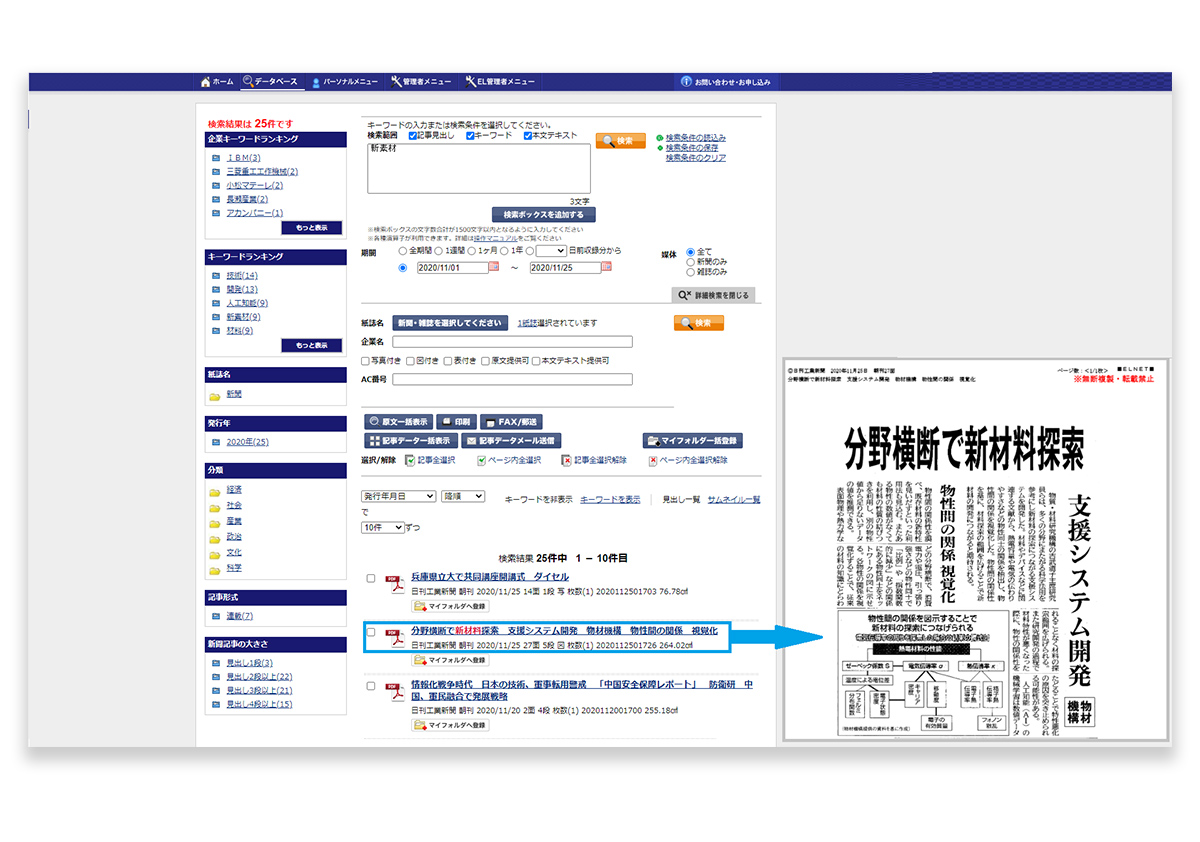Open ホーム menu item
This screenshot has height=842, width=1200.
217,82
